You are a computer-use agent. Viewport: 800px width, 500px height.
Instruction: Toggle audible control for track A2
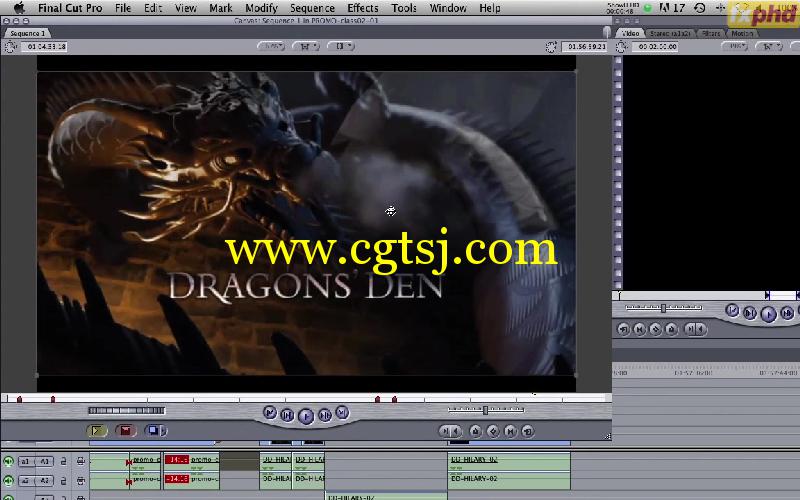(8, 480)
